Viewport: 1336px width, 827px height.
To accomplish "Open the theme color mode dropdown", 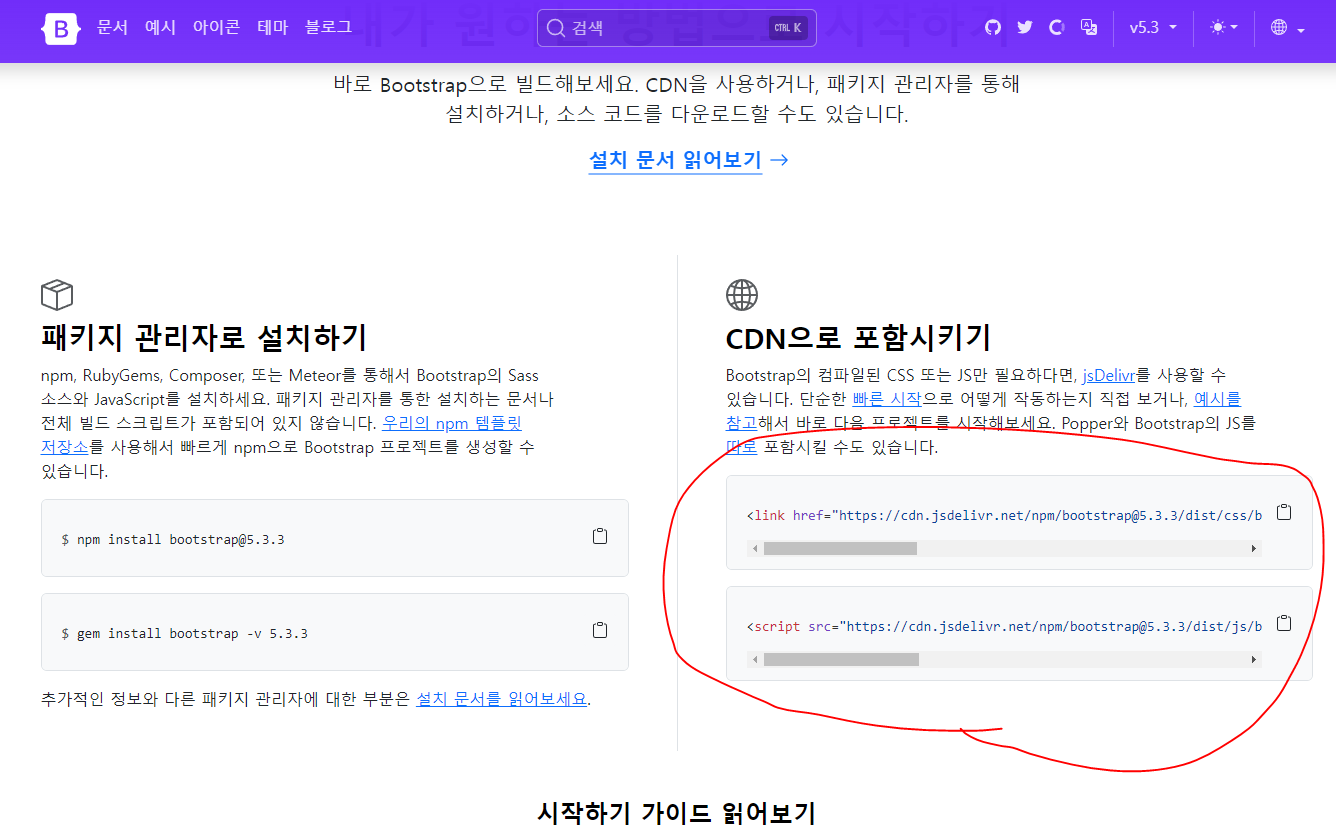I will (1224, 28).
